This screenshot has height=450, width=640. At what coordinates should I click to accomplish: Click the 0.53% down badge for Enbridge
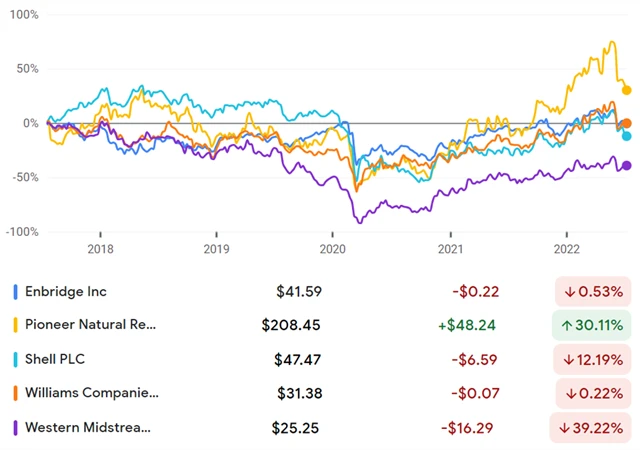point(593,292)
